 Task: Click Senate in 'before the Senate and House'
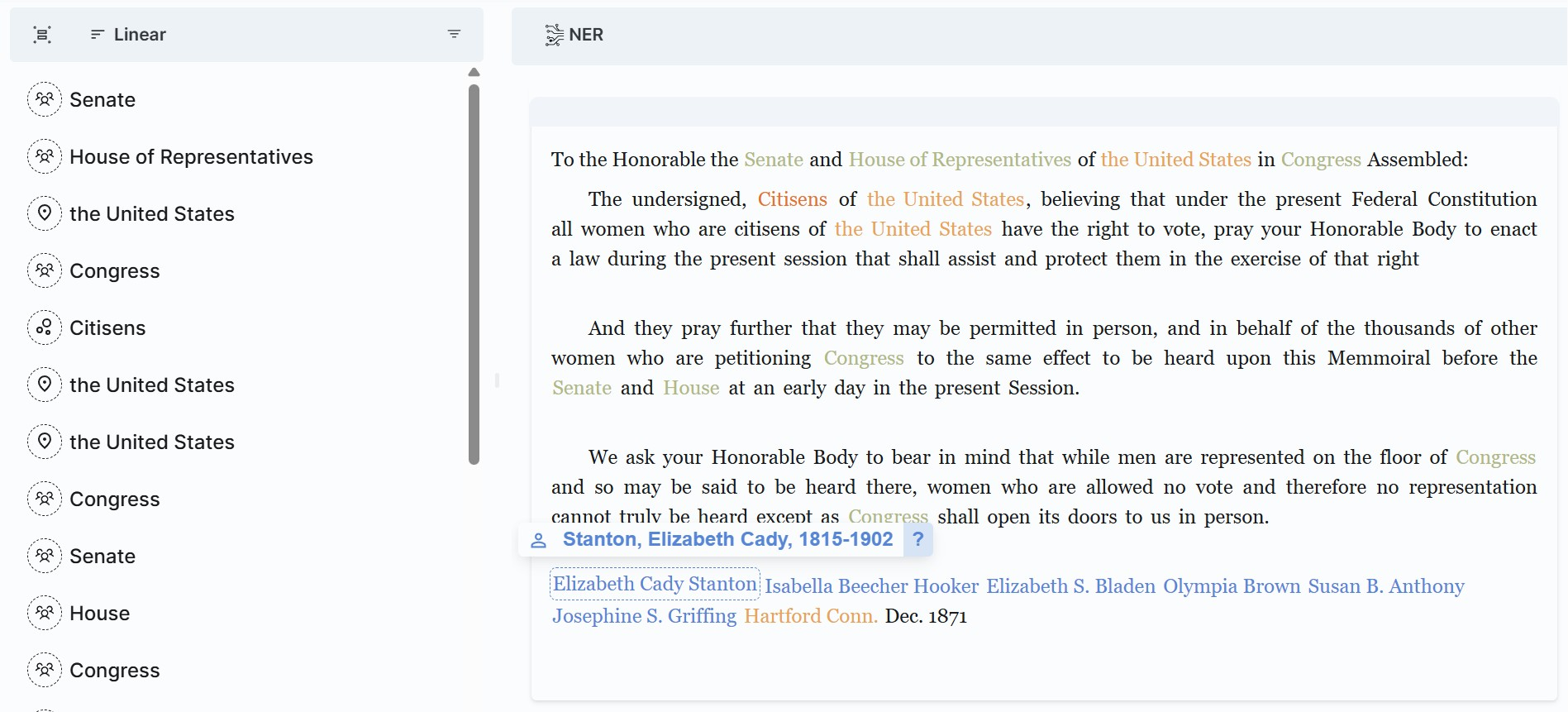coord(582,388)
